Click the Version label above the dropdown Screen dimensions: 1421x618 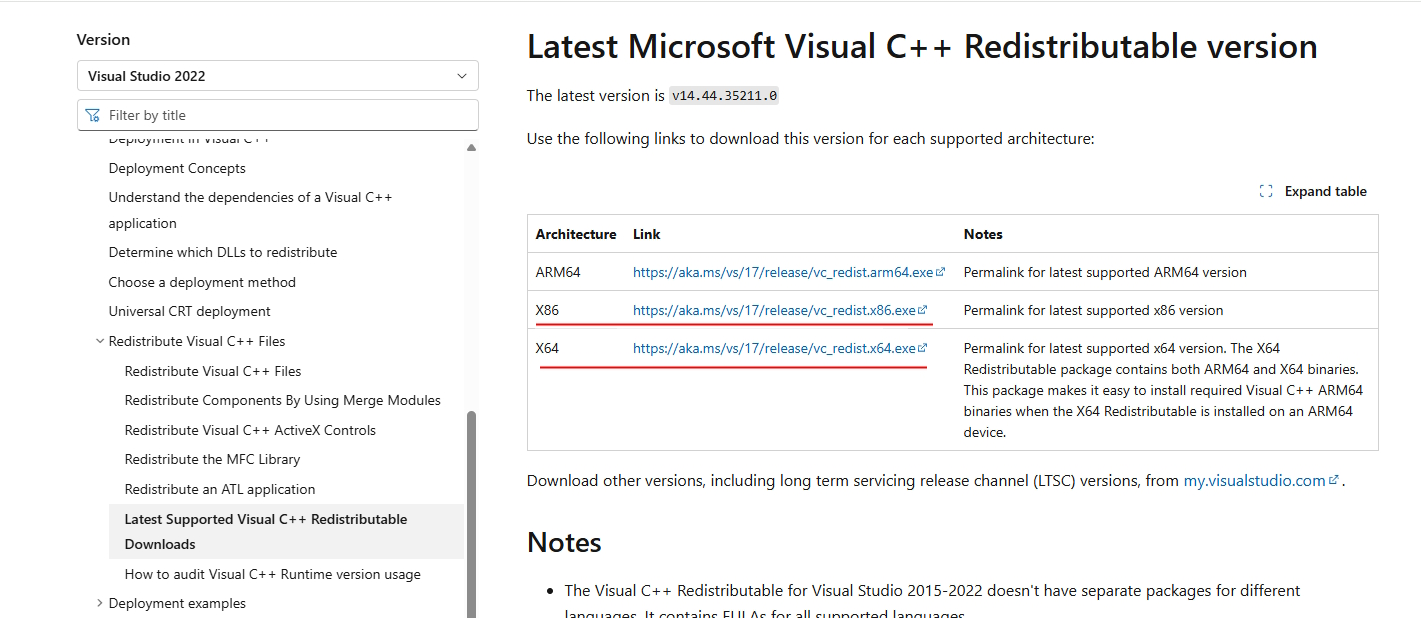(104, 40)
